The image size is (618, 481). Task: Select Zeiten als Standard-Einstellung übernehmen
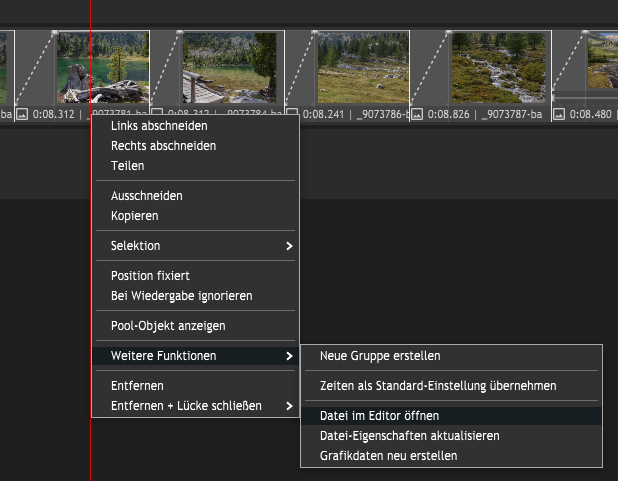click(451, 386)
